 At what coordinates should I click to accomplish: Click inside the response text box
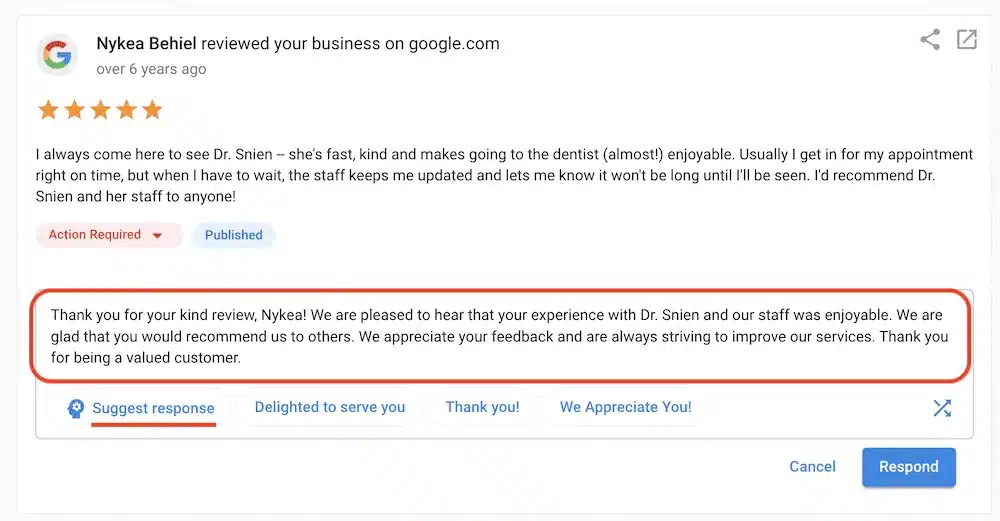(500, 336)
